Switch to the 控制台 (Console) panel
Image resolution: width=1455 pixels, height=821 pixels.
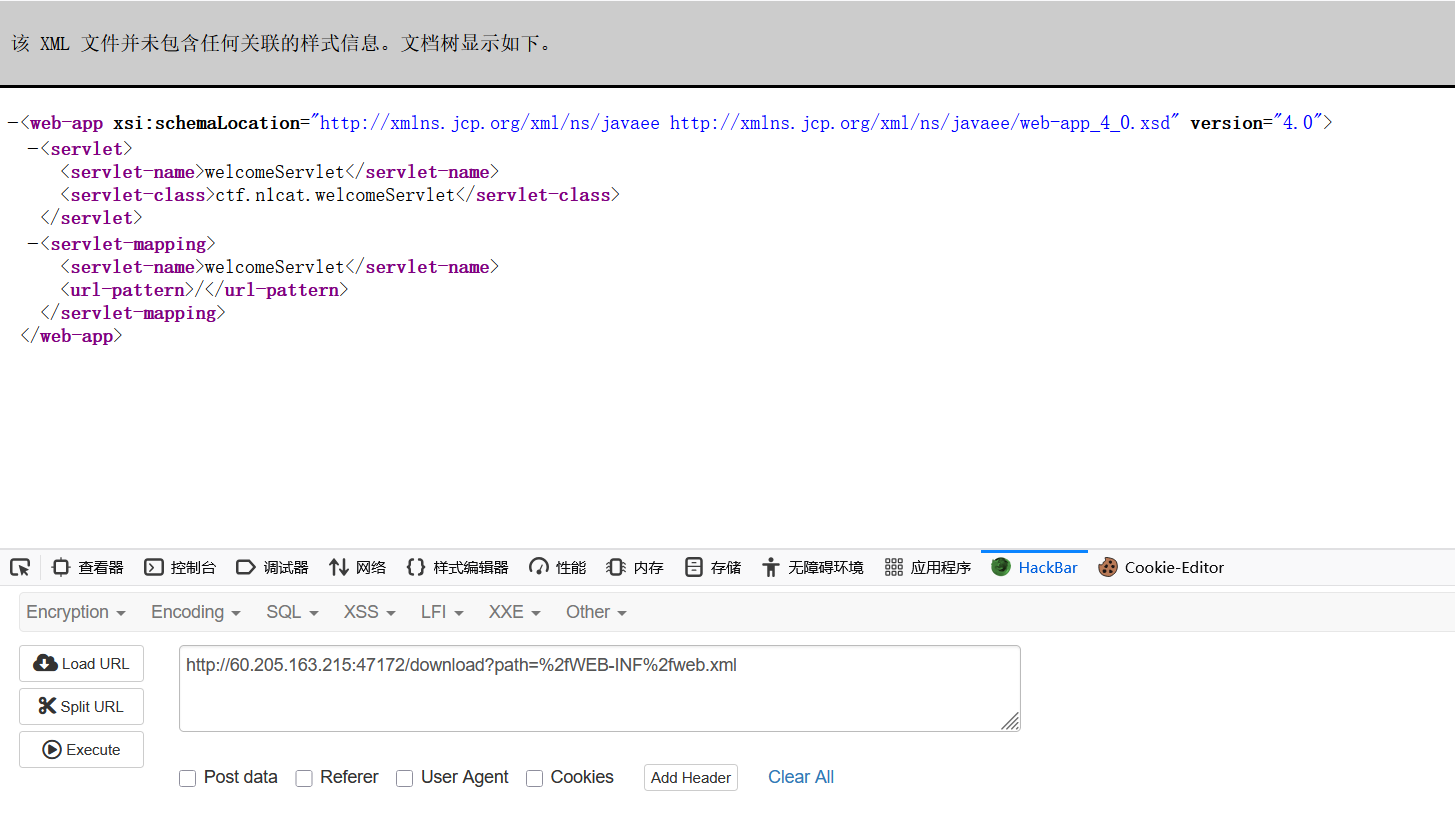coord(180,567)
